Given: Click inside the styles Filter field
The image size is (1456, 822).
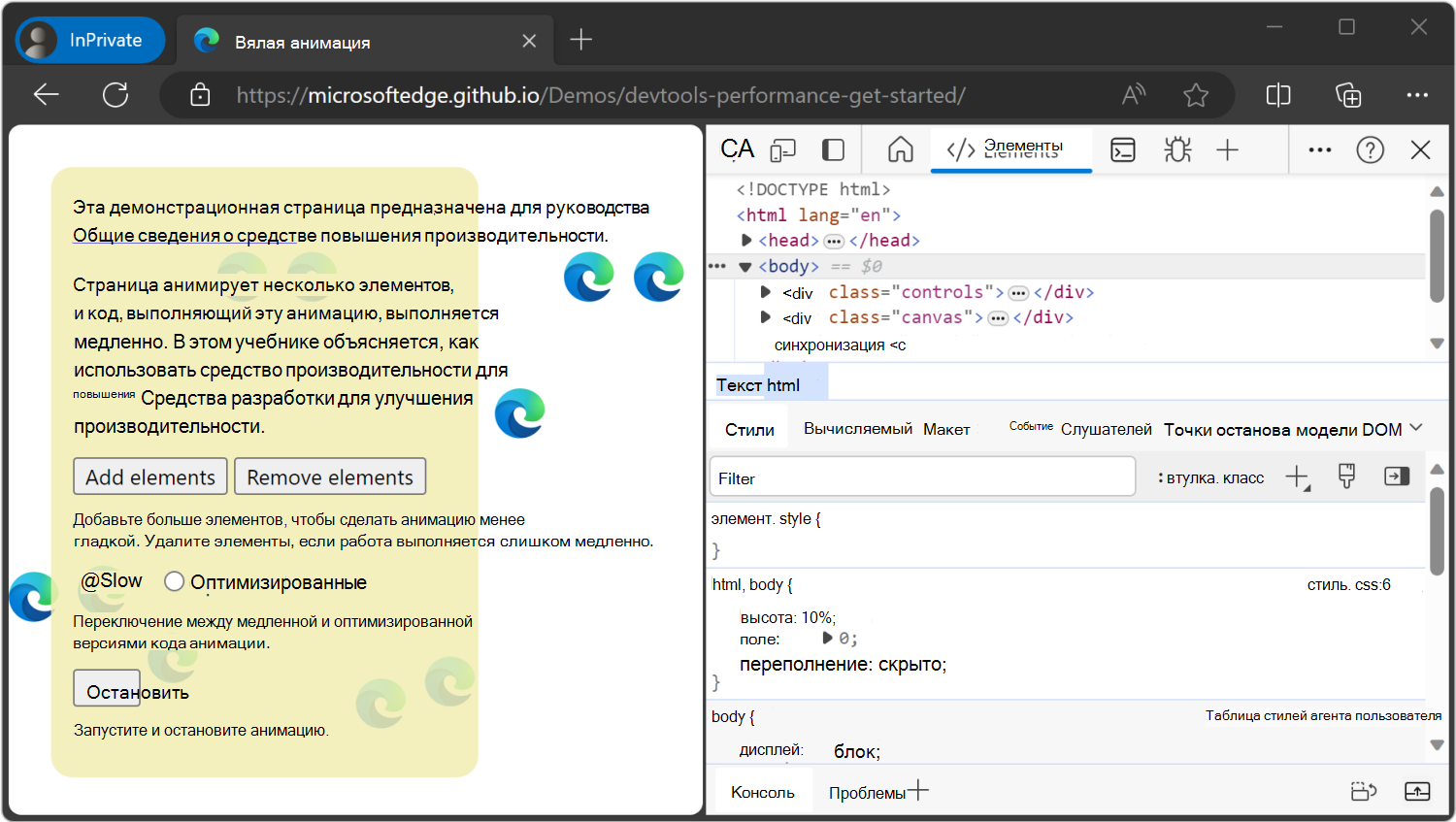Looking at the screenshot, I should coord(922,477).
